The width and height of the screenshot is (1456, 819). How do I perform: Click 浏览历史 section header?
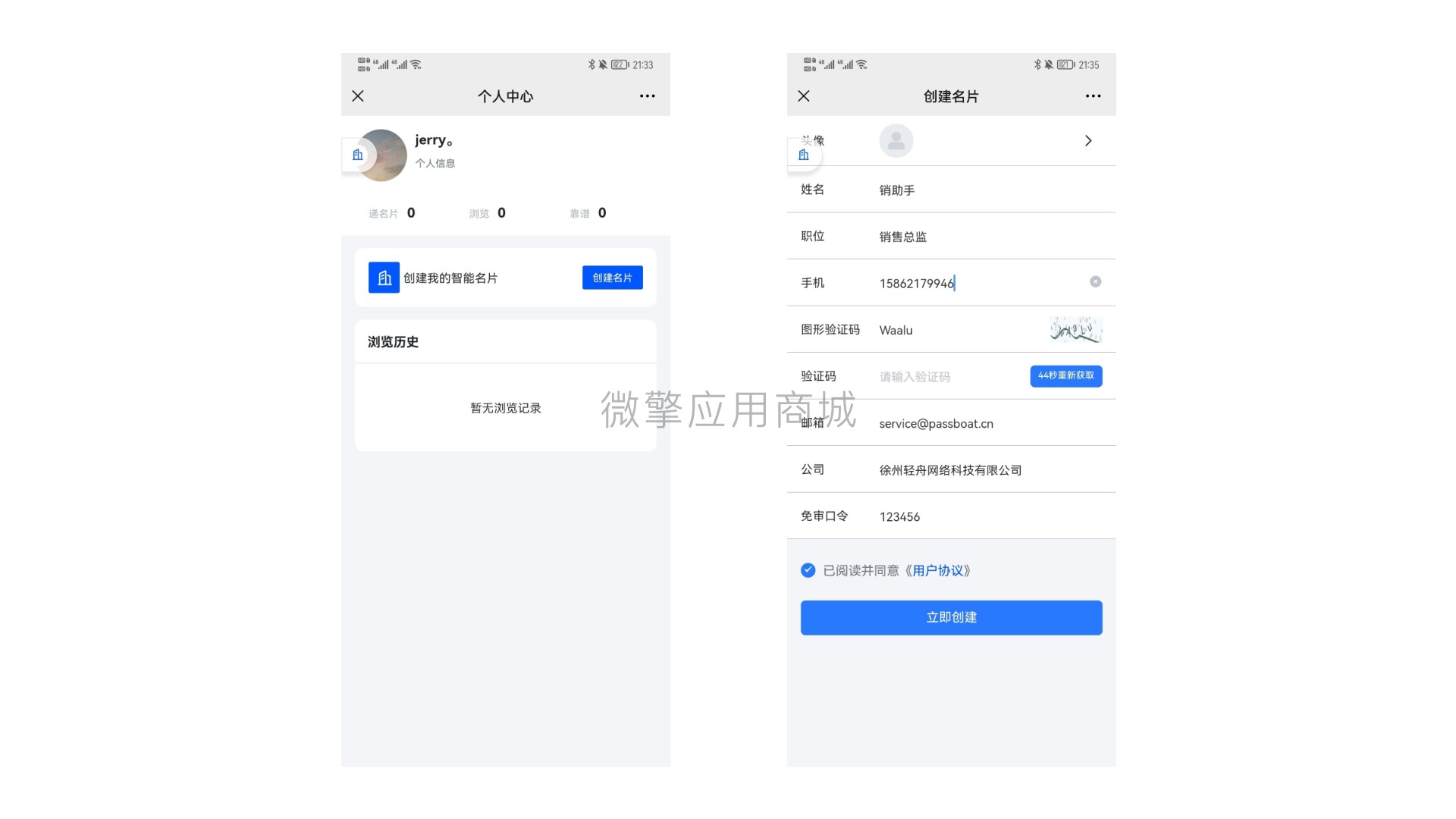[394, 342]
